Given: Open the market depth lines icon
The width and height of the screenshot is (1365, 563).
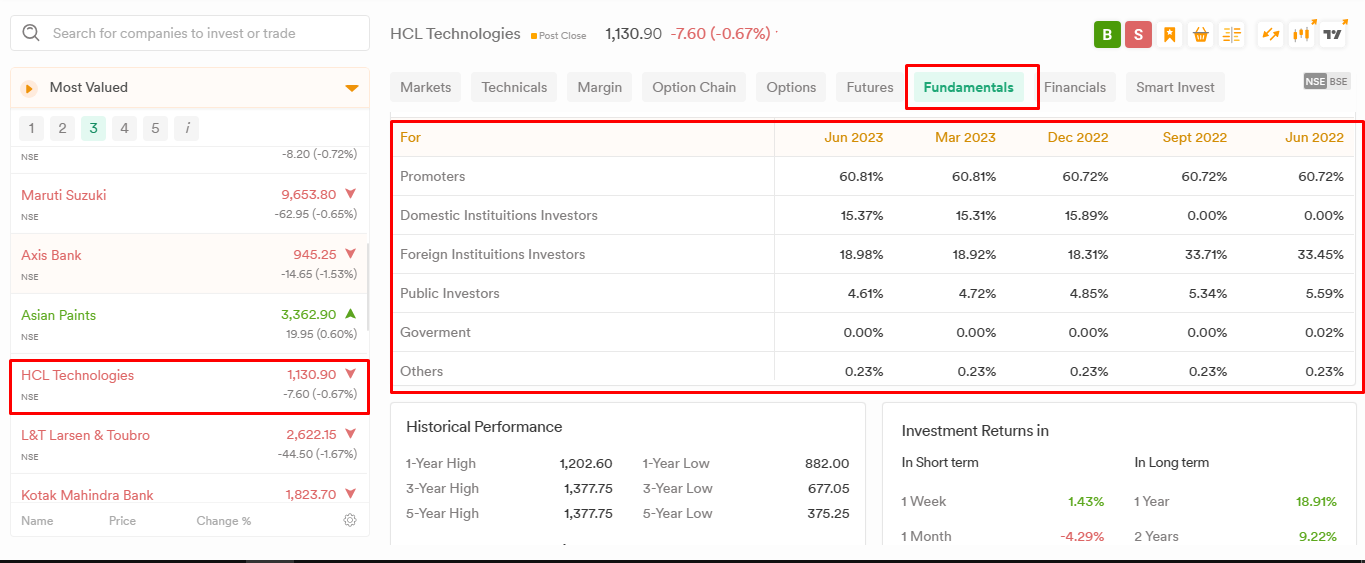Looking at the screenshot, I should (x=1232, y=35).
